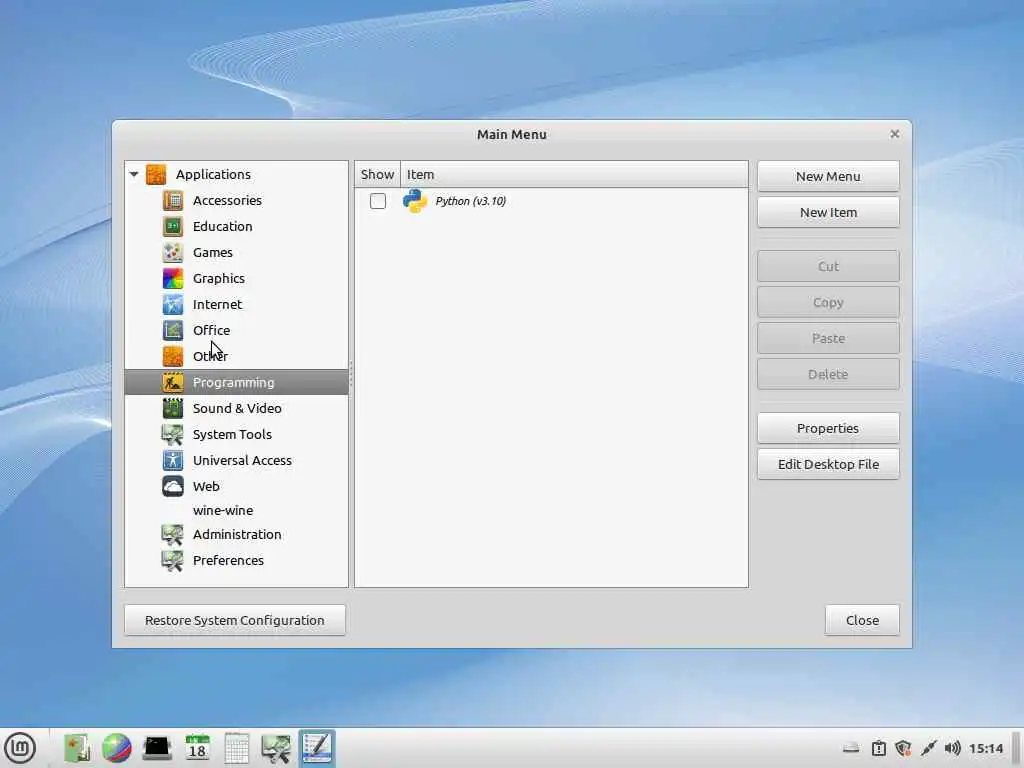
Task: Click the Python logo icon
Action: click(415, 201)
